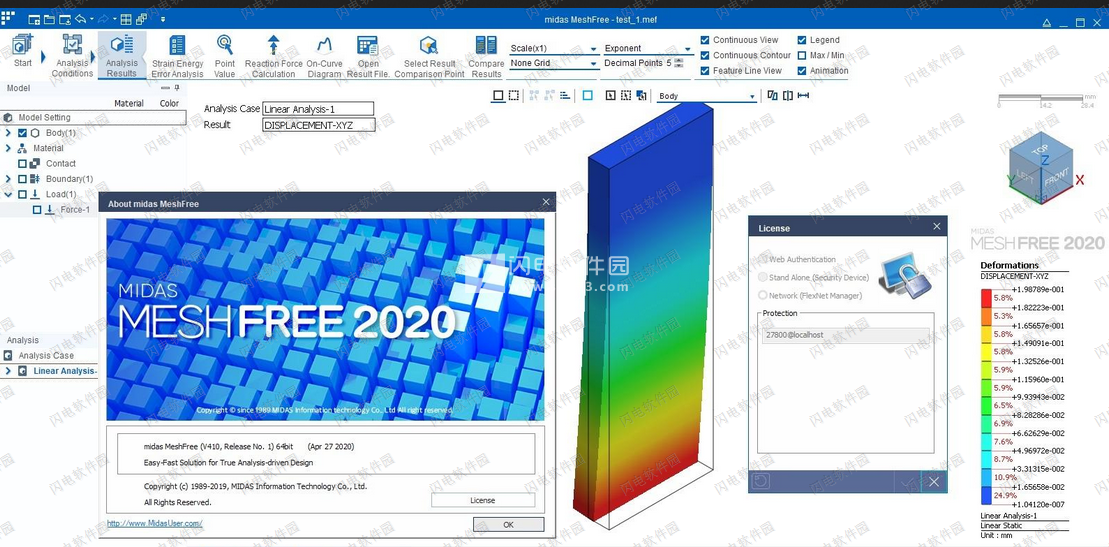
Task: Open Compare Results
Action: pos(486,56)
